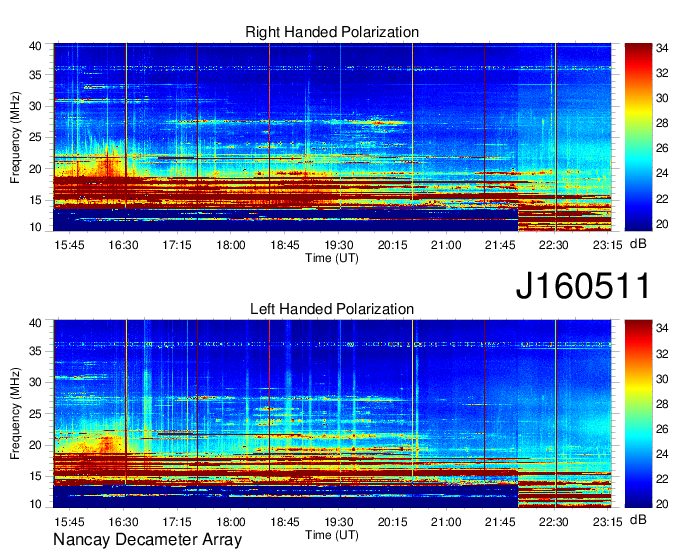Click the 23:15 time tick under the Left Handed plot

coord(608,521)
